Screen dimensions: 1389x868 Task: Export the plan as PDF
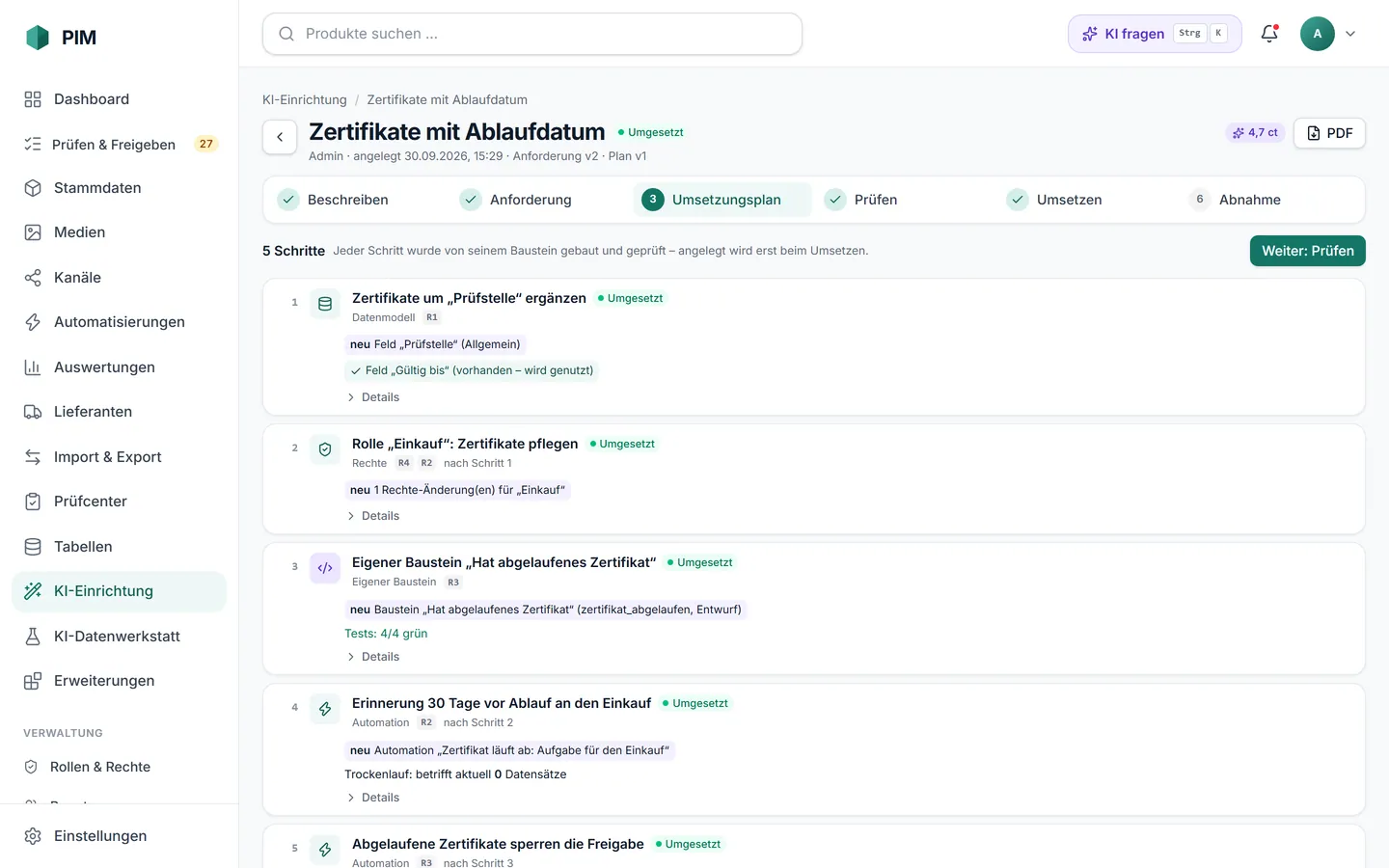pos(1329,133)
